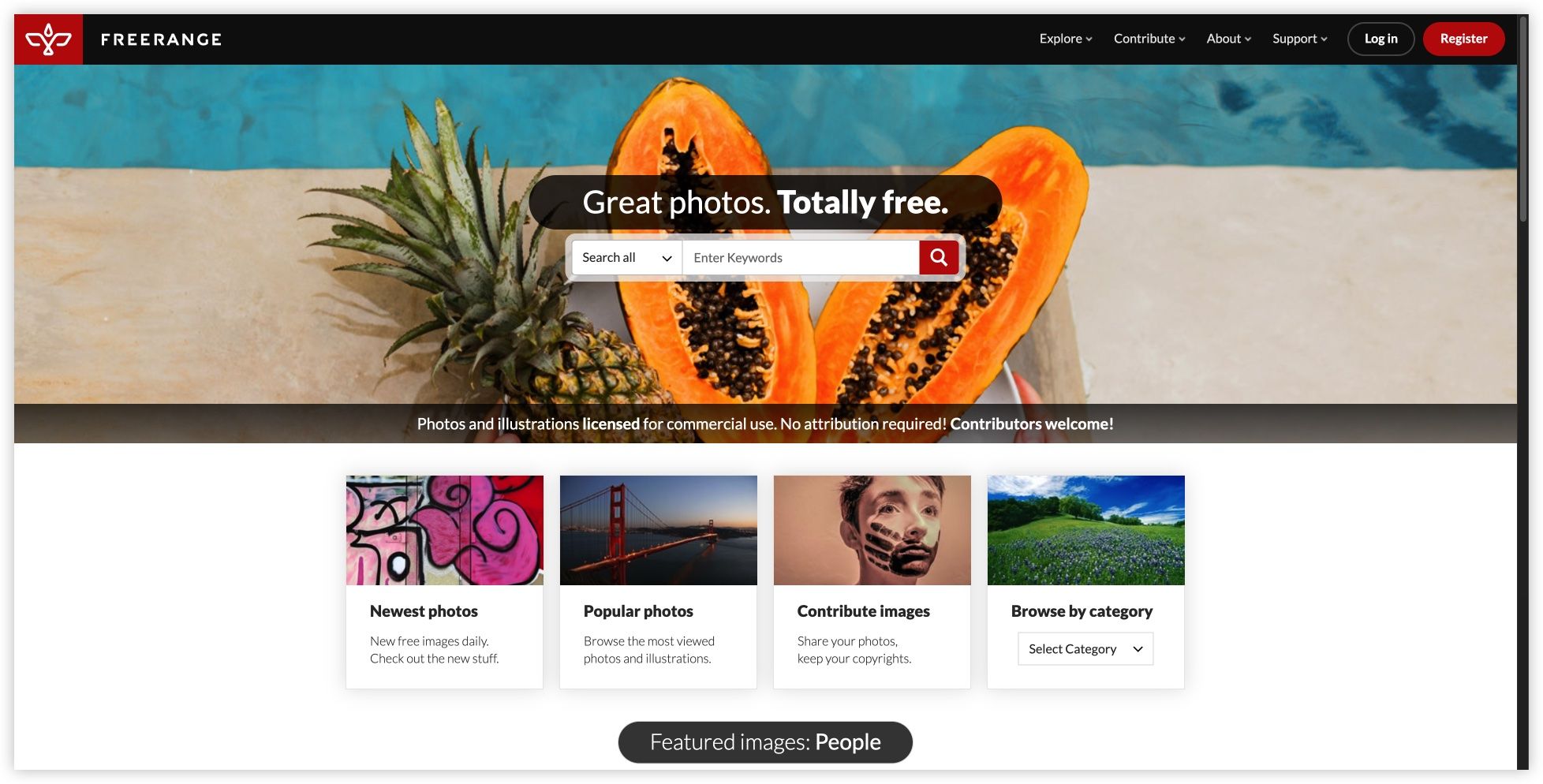Open the Popular photos heading link
This screenshot has width=1543, height=784.
(x=638, y=611)
